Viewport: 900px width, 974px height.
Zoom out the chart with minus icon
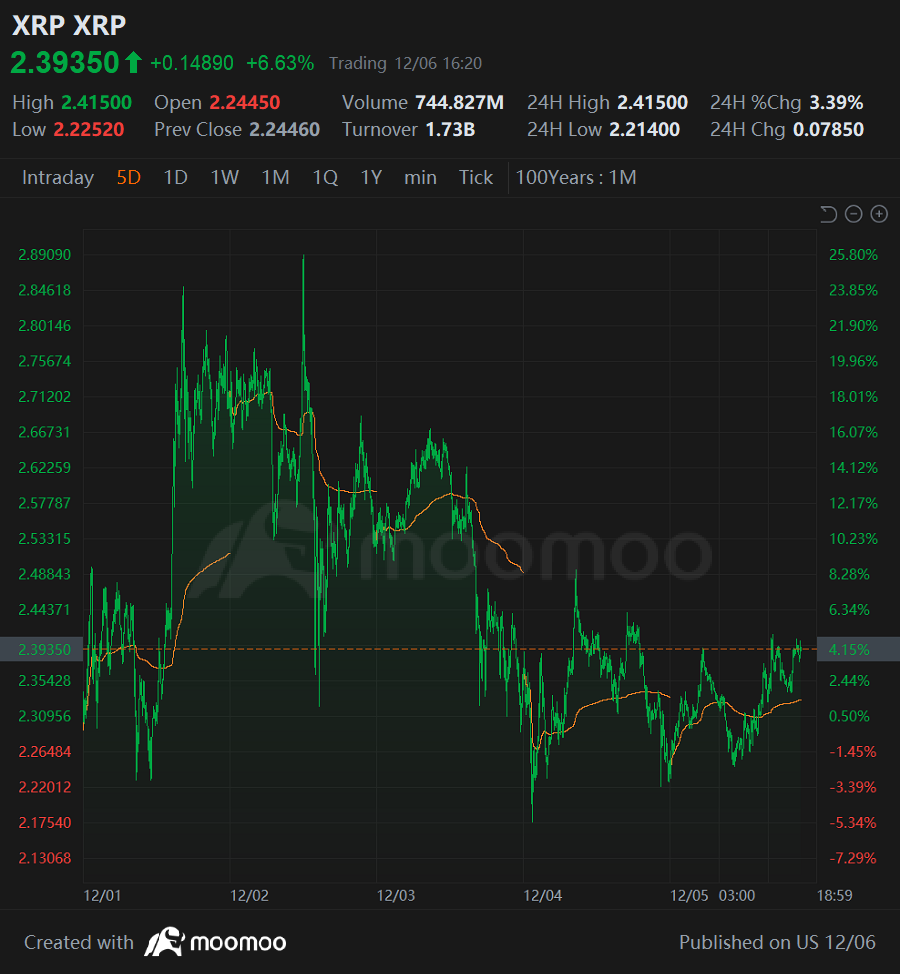tap(853, 214)
